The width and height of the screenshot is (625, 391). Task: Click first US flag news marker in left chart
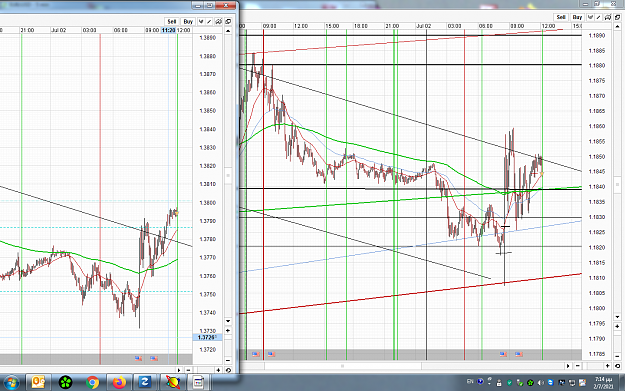tap(138, 358)
